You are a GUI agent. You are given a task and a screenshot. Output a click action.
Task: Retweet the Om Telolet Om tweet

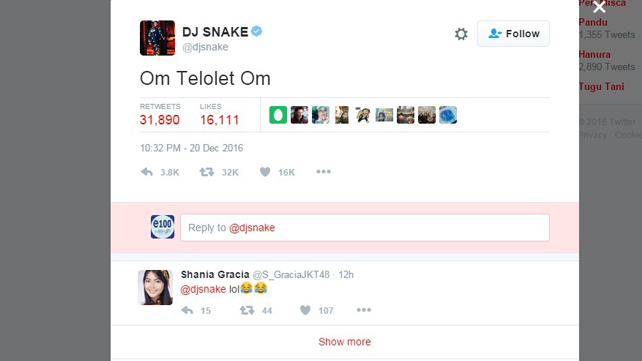(x=207, y=172)
